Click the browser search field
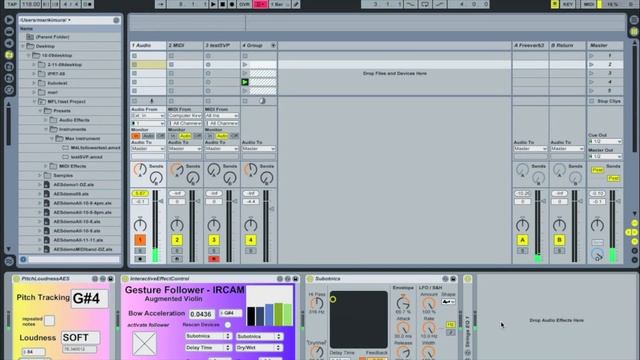640x360 pixels. point(73,259)
